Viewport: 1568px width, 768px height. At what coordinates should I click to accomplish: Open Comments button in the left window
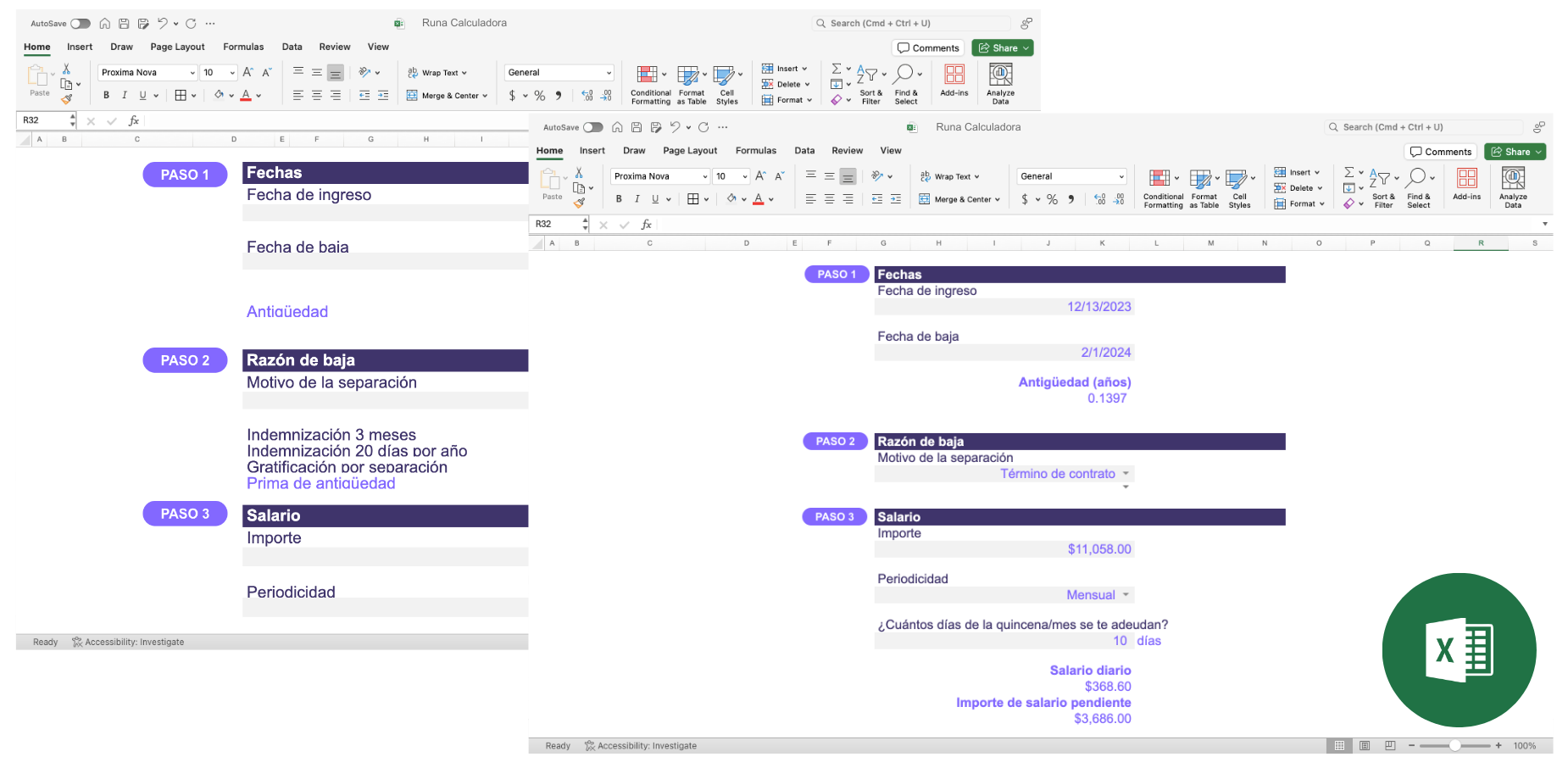[928, 48]
